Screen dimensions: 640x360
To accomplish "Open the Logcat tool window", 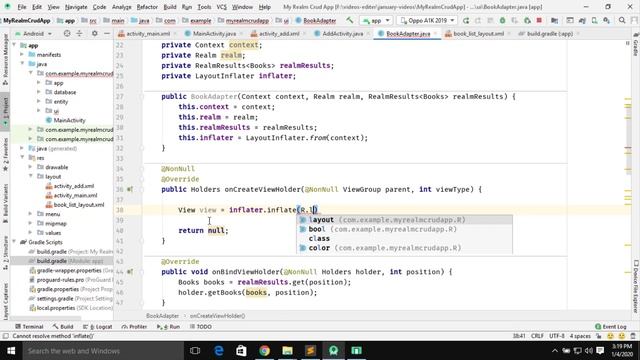I will (98, 327).
